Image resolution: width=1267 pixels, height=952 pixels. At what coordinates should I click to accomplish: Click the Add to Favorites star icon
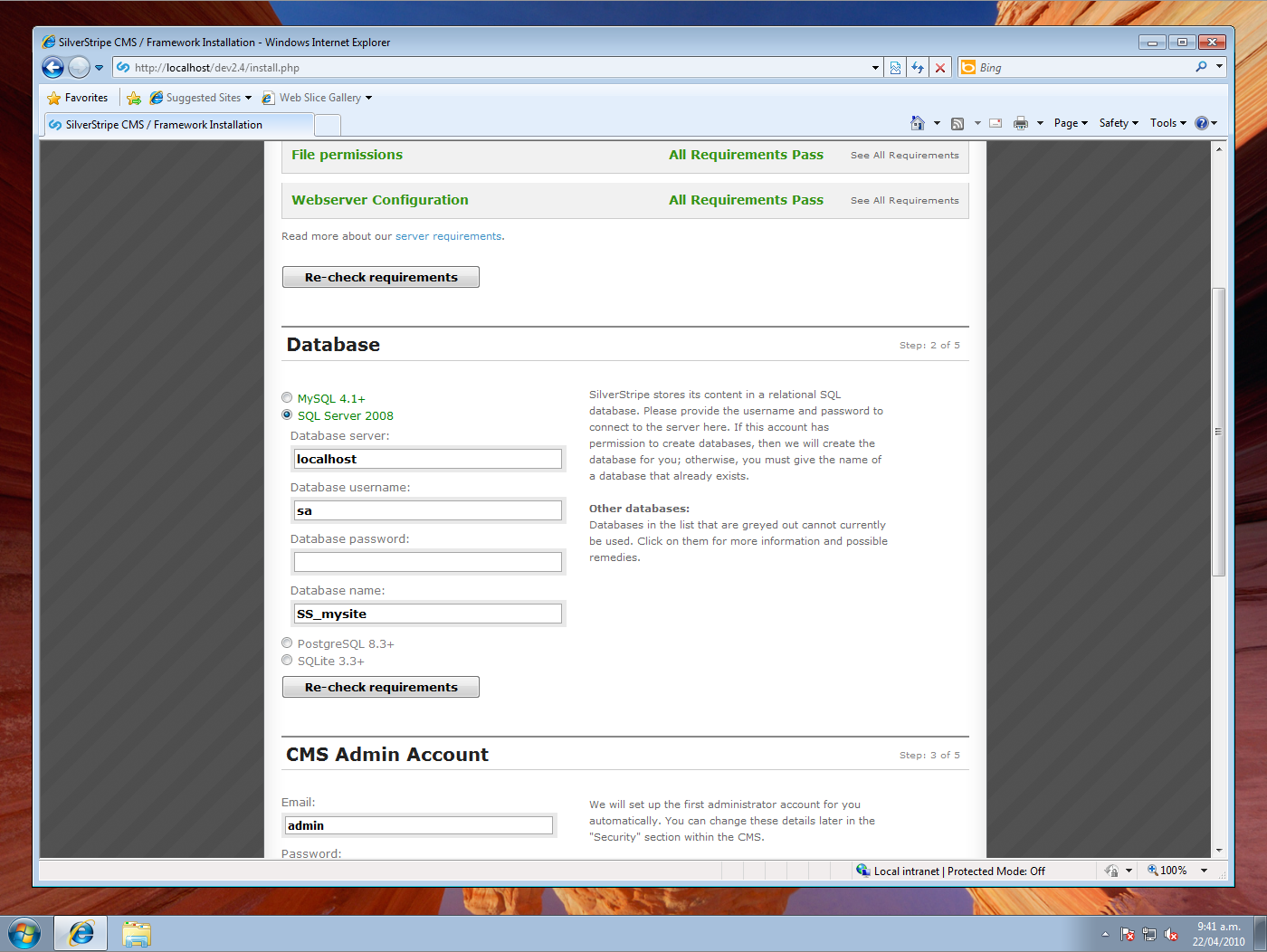coord(134,97)
